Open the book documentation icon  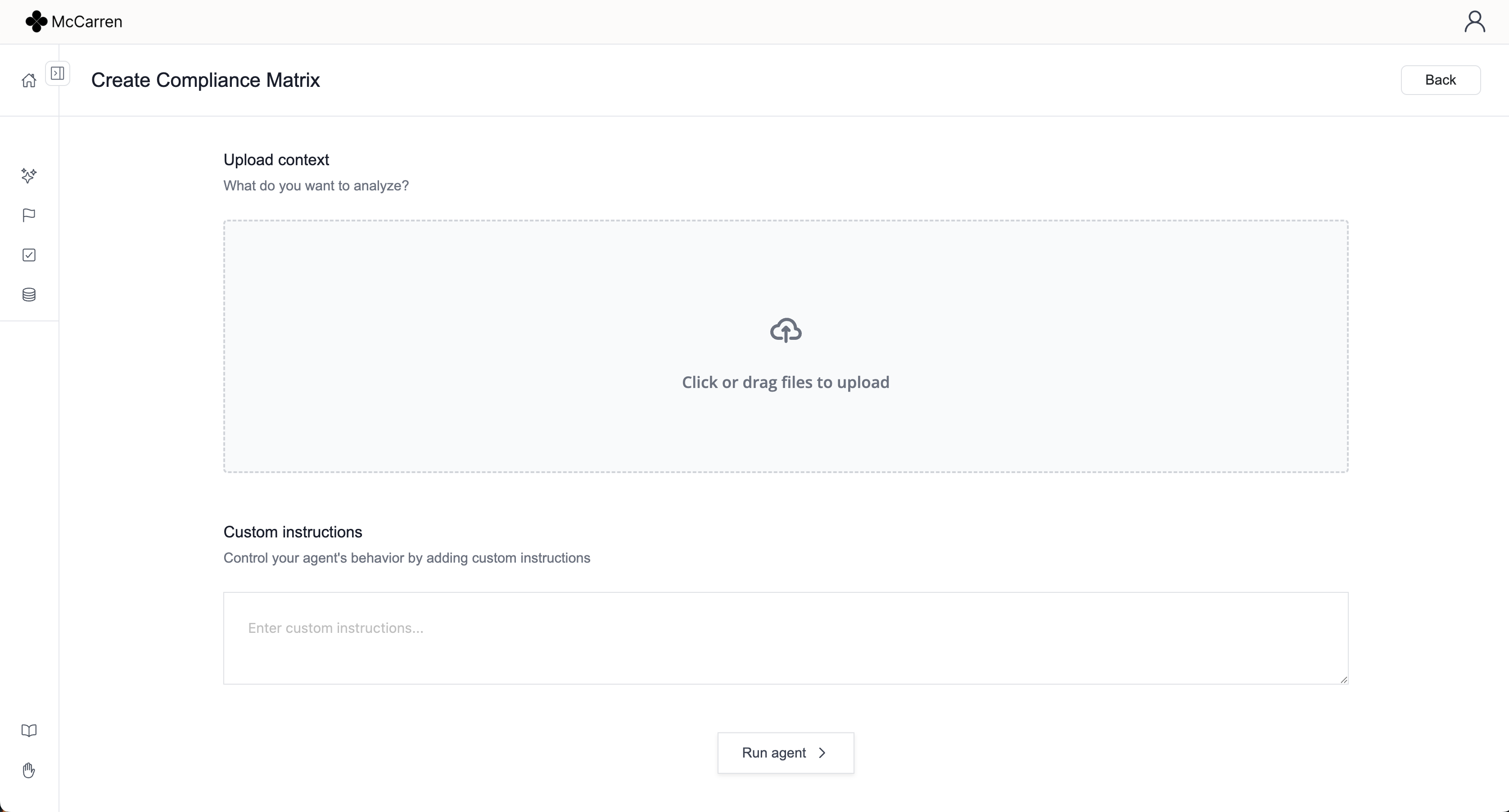coord(29,731)
